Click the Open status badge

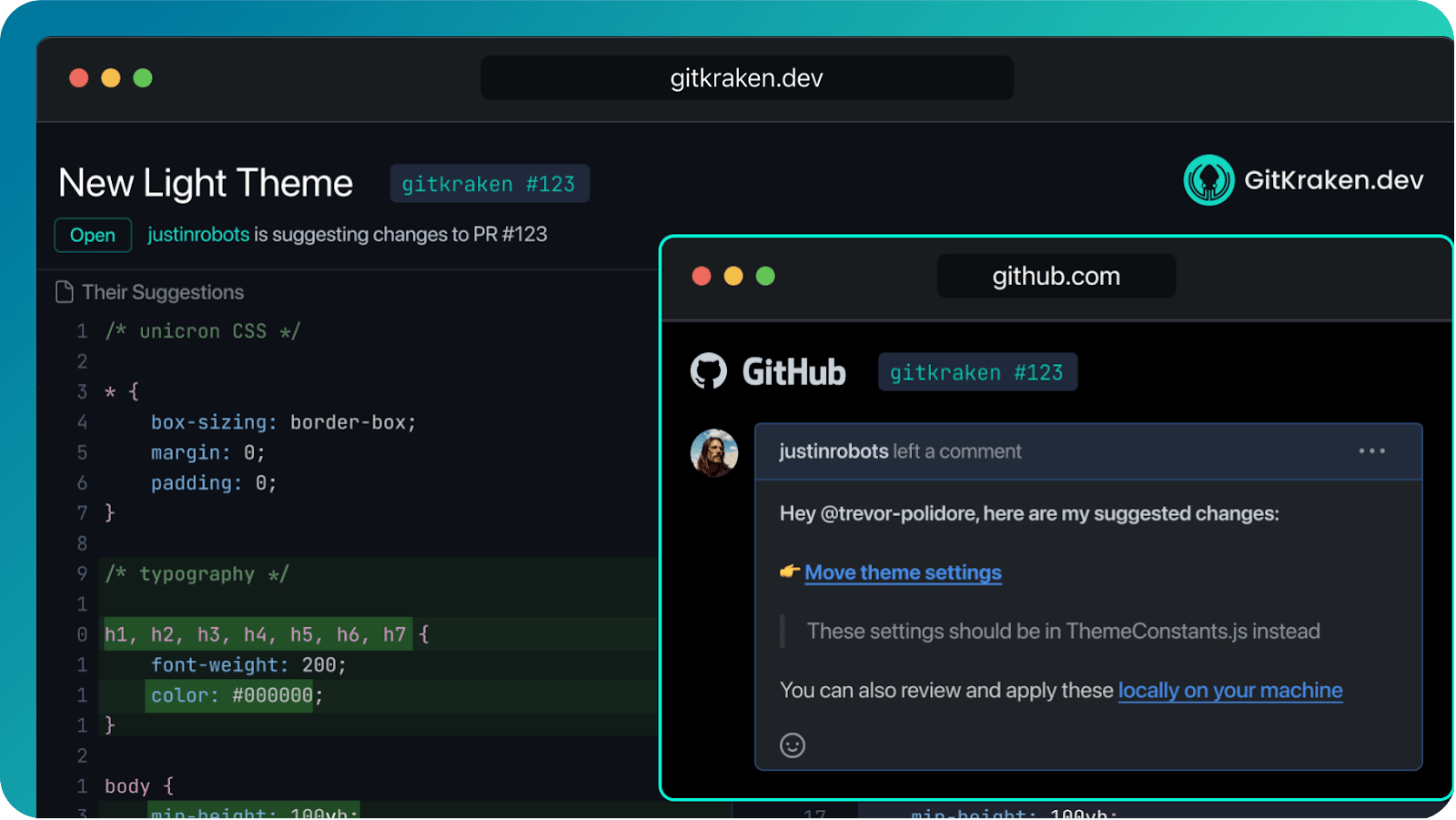click(x=93, y=235)
